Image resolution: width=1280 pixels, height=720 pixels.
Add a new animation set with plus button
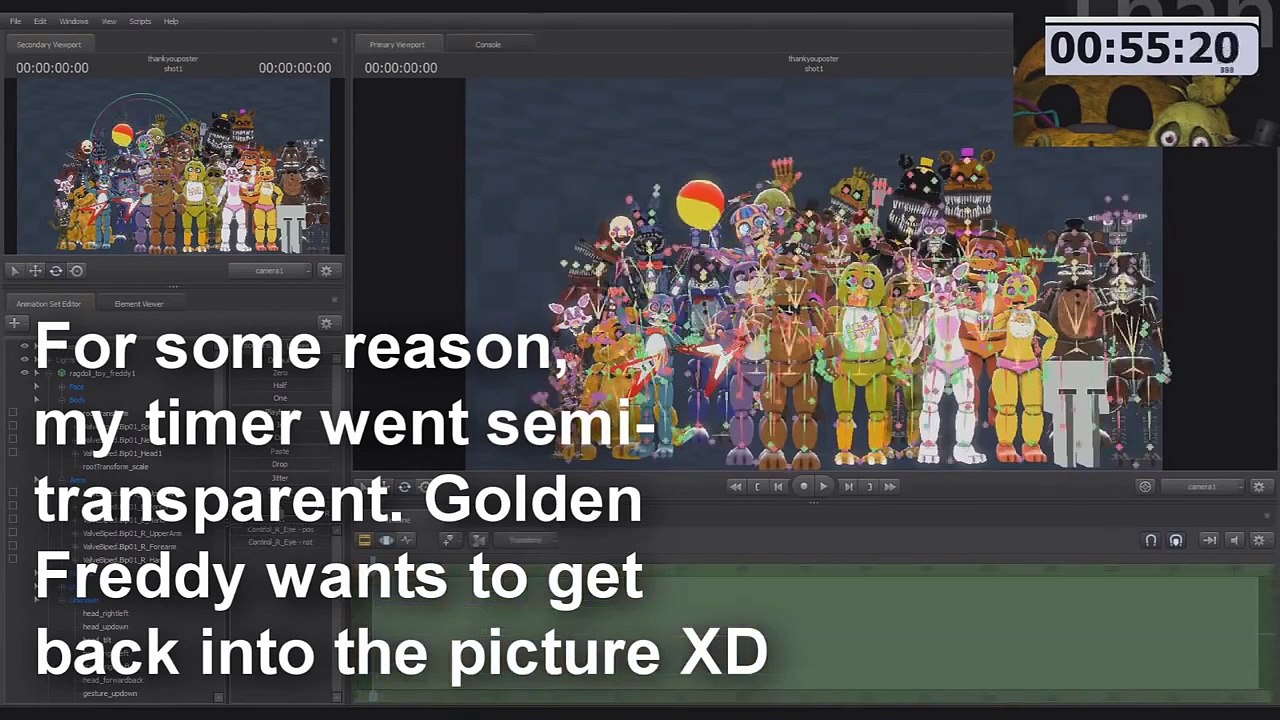coord(15,323)
